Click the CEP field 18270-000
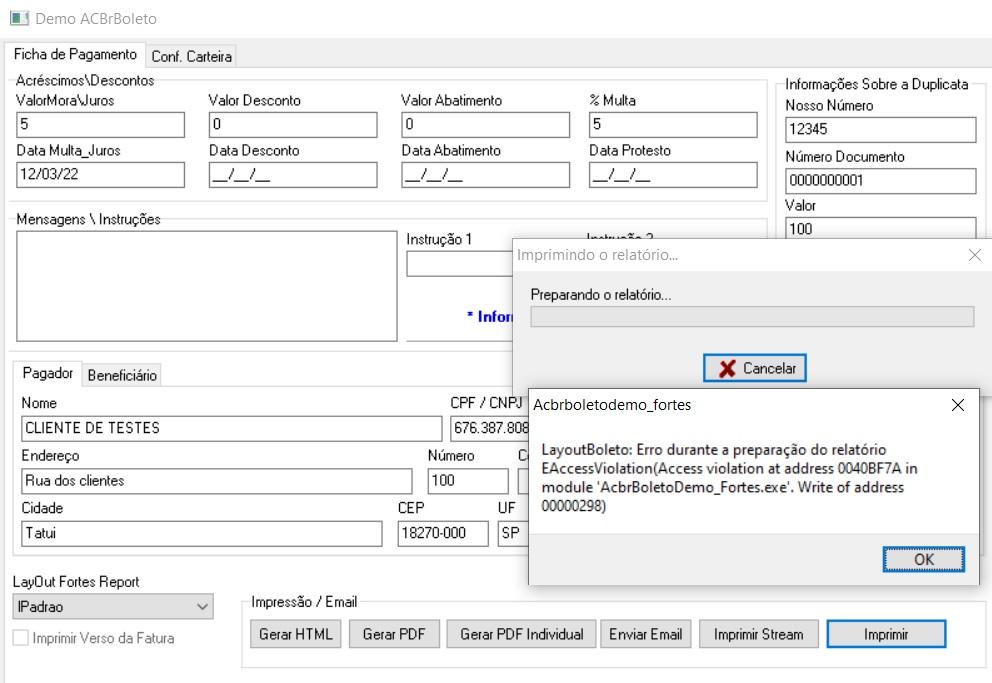The image size is (992, 683). click(443, 534)
